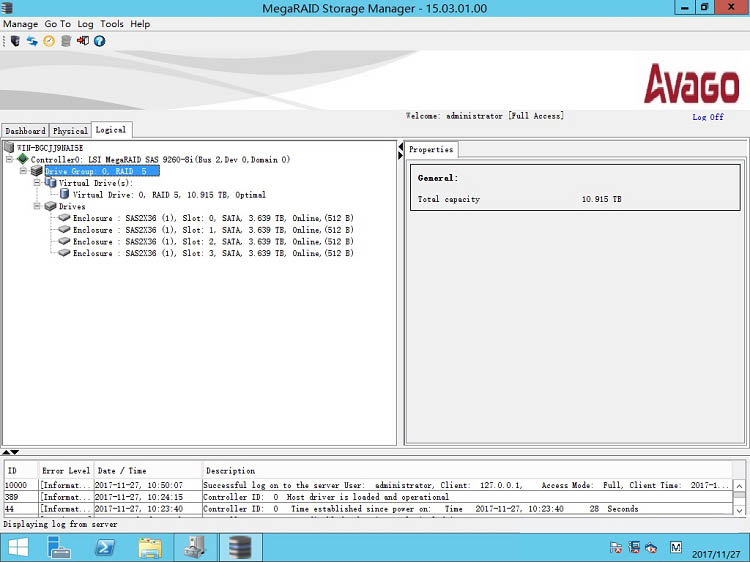Select log entry ID 389

click(368, 497)
